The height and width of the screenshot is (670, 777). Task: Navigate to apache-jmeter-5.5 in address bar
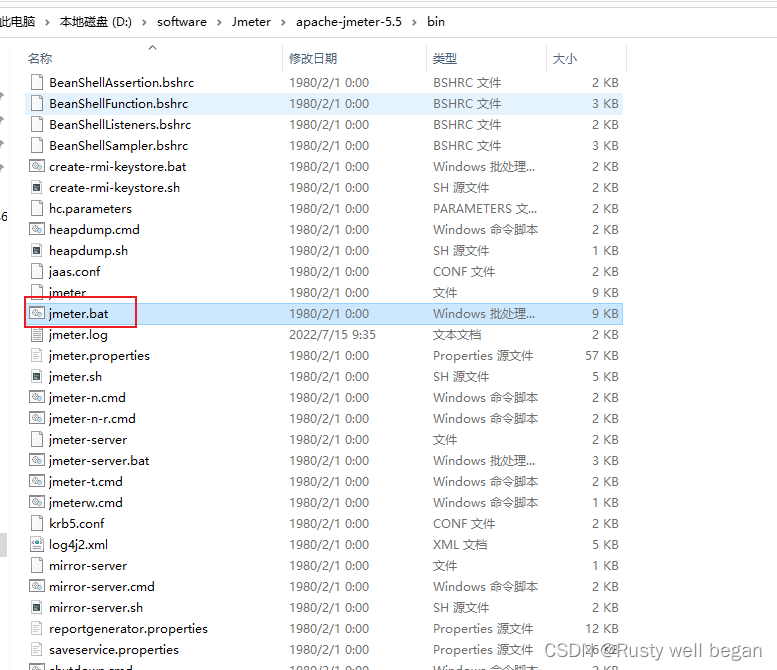pyautogui.click(x=349, y=22)
